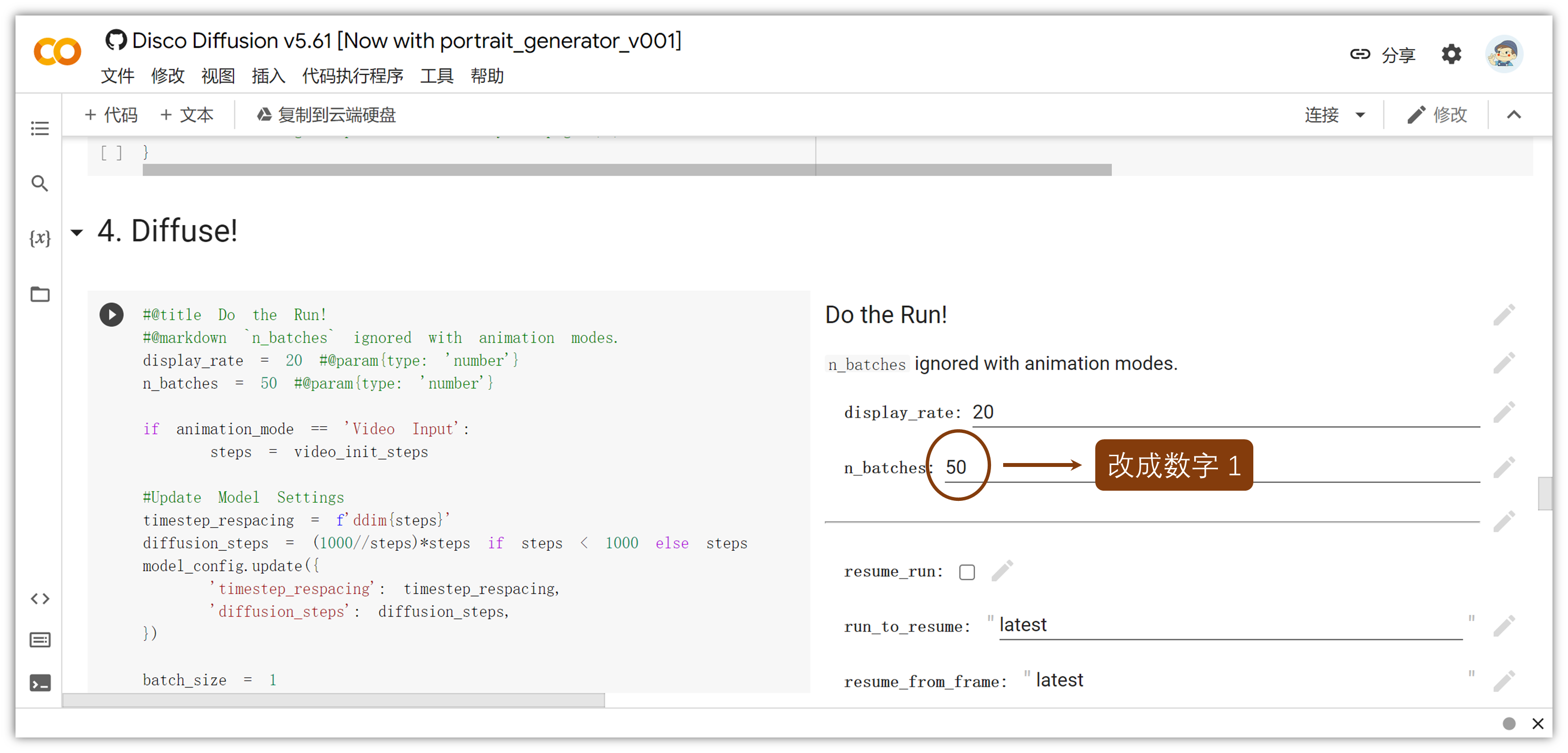Click the resume_from_frame input field
This screenshot has width=1568, height=753.
1249,680
